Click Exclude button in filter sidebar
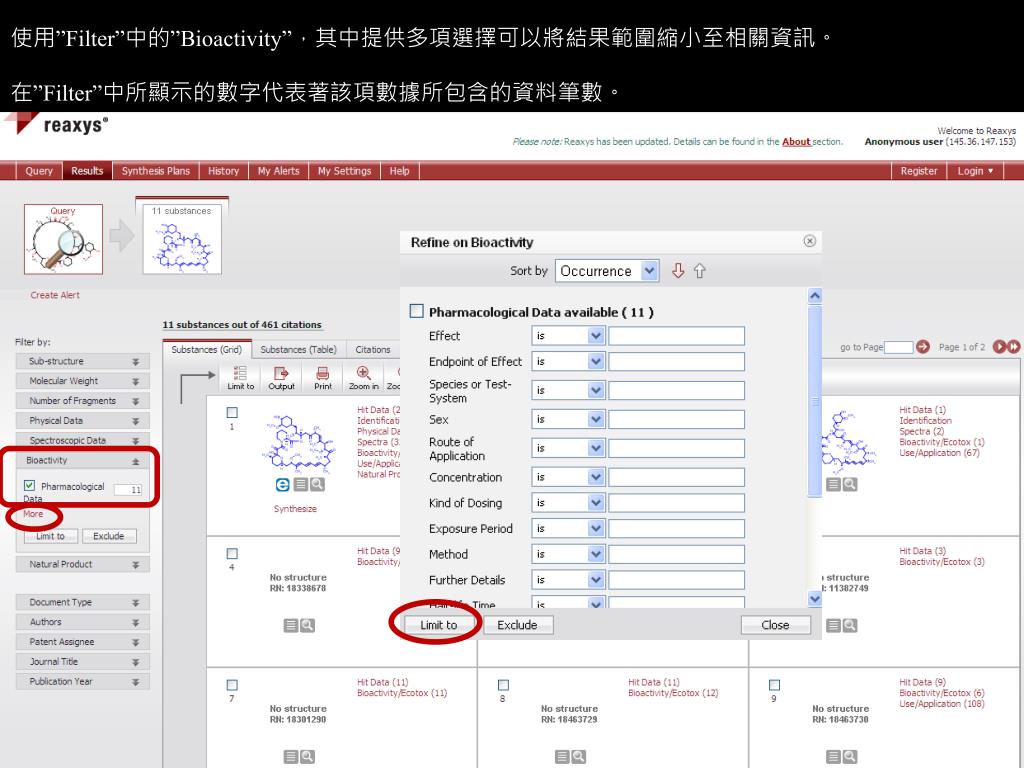Screen dimensions: 1024x768 point(108,536)
